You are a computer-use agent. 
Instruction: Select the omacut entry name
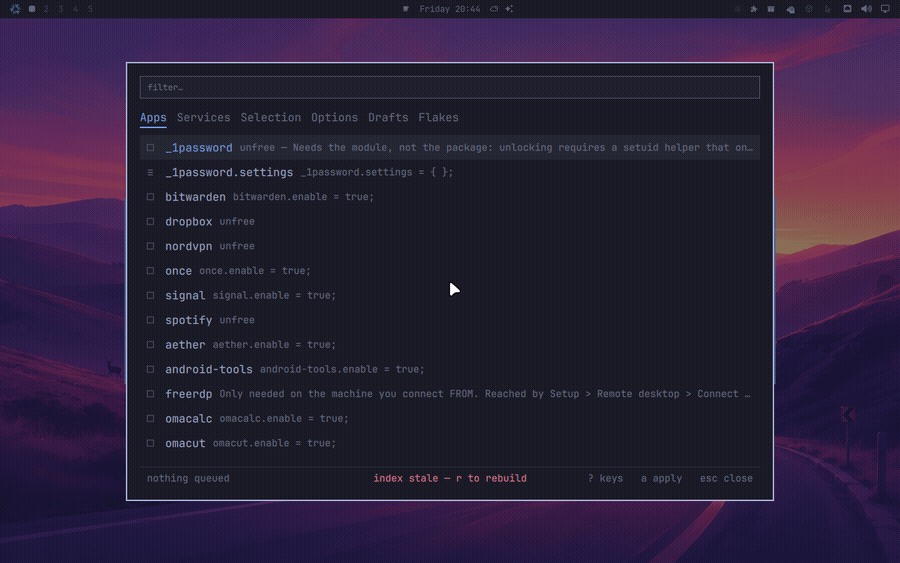(x=185, y=444)
